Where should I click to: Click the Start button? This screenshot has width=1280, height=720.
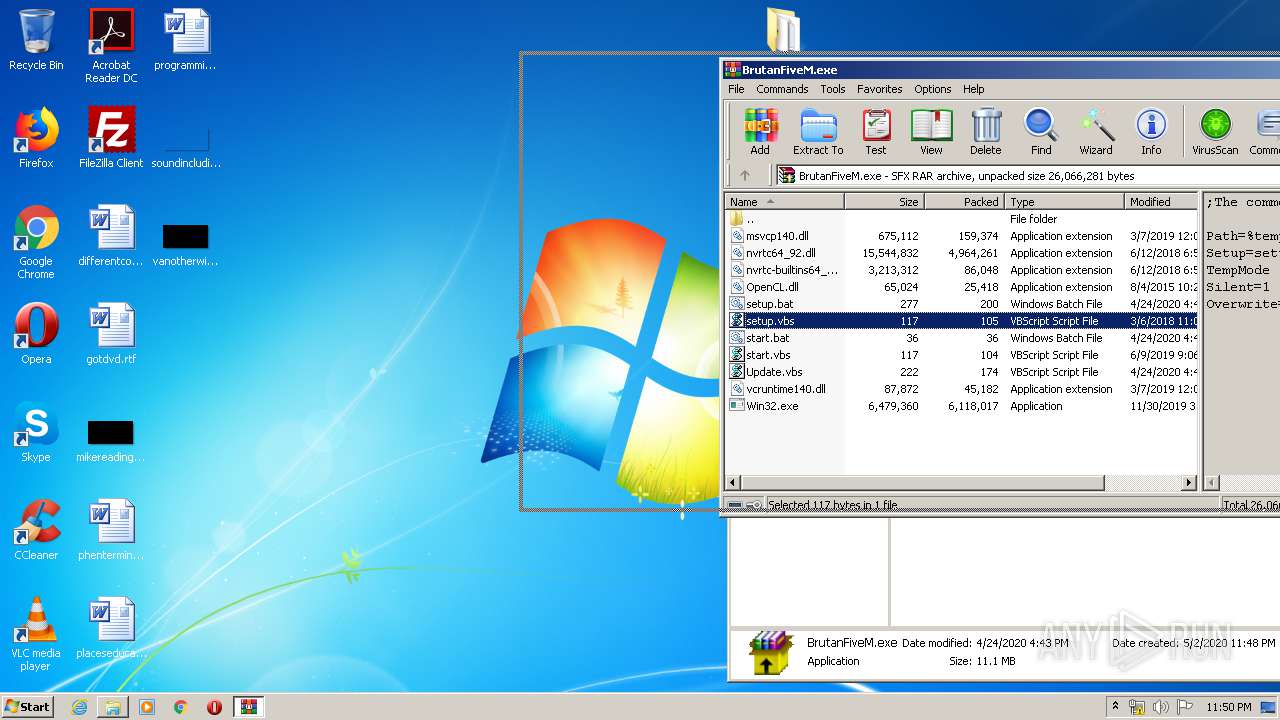28,706
